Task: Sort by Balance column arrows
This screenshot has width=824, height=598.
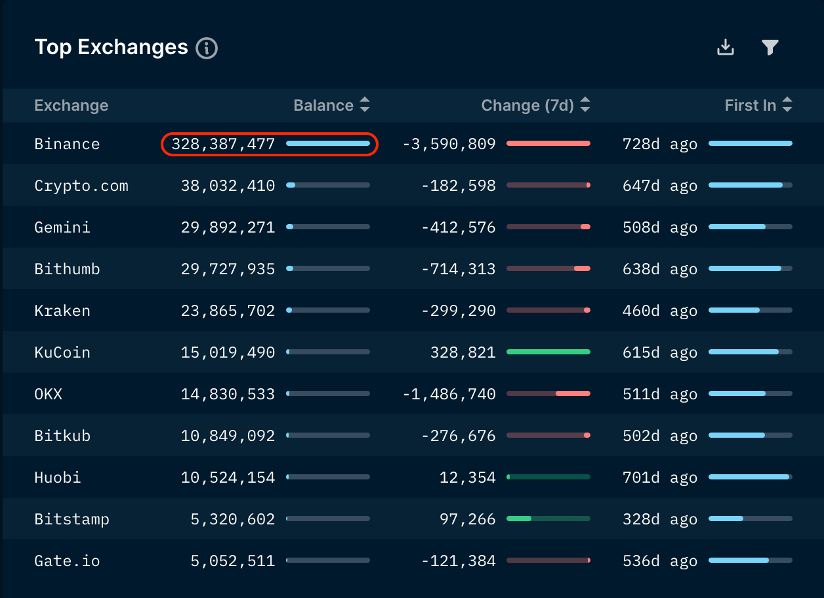Action: point(365,105)
